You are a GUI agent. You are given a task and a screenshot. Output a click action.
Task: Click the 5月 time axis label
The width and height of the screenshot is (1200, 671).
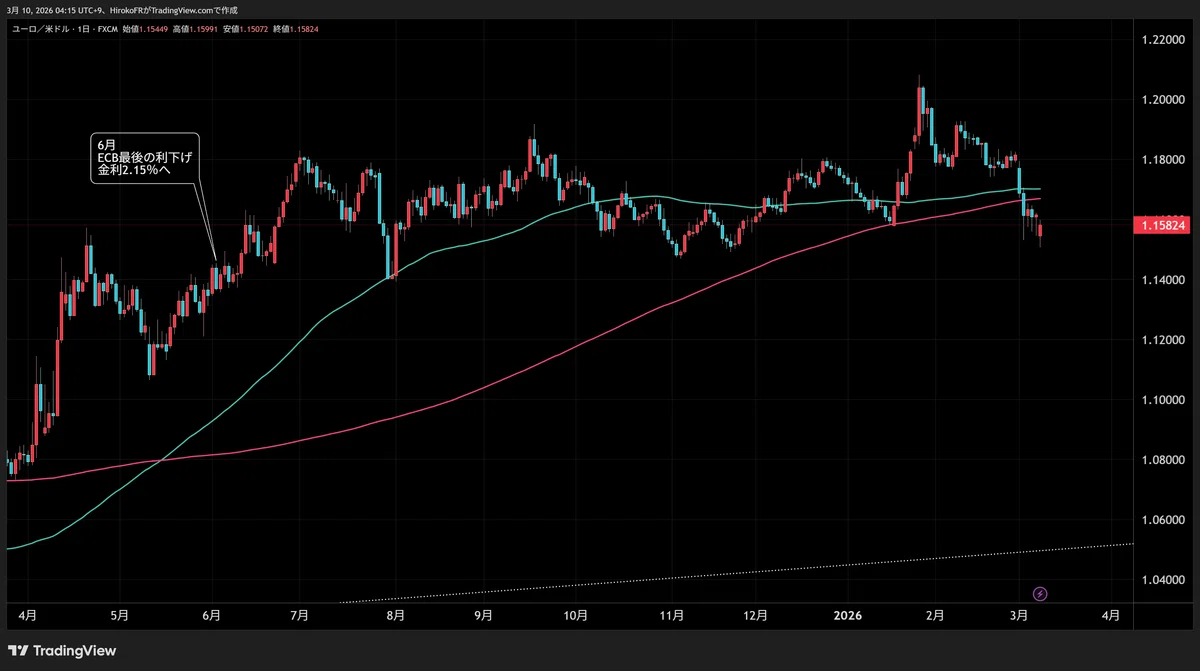click(x=119, y=616)
